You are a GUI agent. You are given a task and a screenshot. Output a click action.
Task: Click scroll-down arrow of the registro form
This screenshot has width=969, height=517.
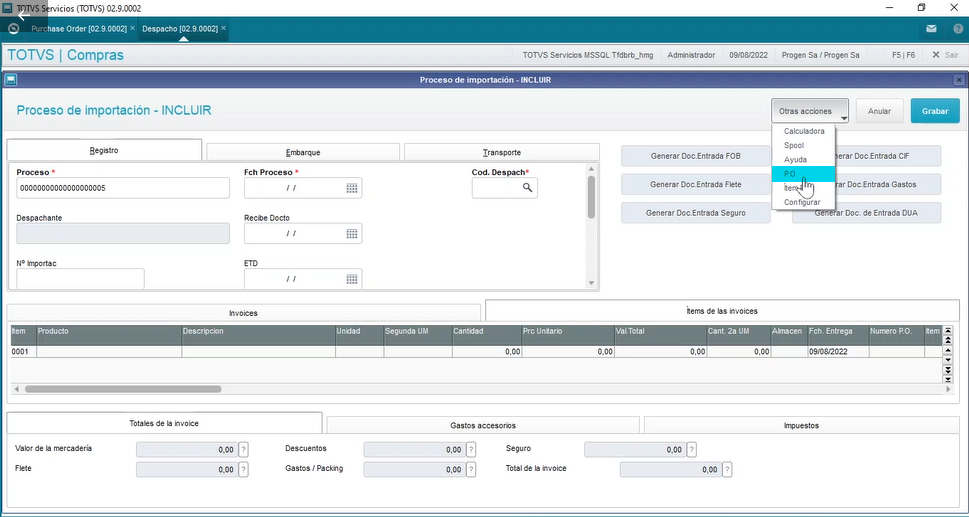591,283
